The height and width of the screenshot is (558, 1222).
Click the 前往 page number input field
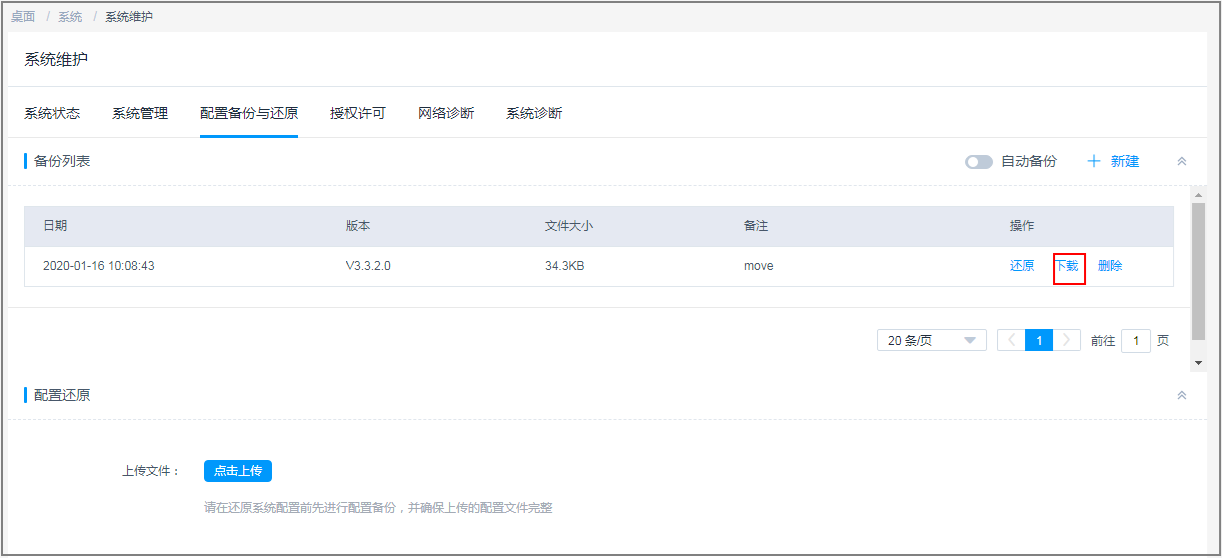pyautogui.click(x=1135, y=341)
